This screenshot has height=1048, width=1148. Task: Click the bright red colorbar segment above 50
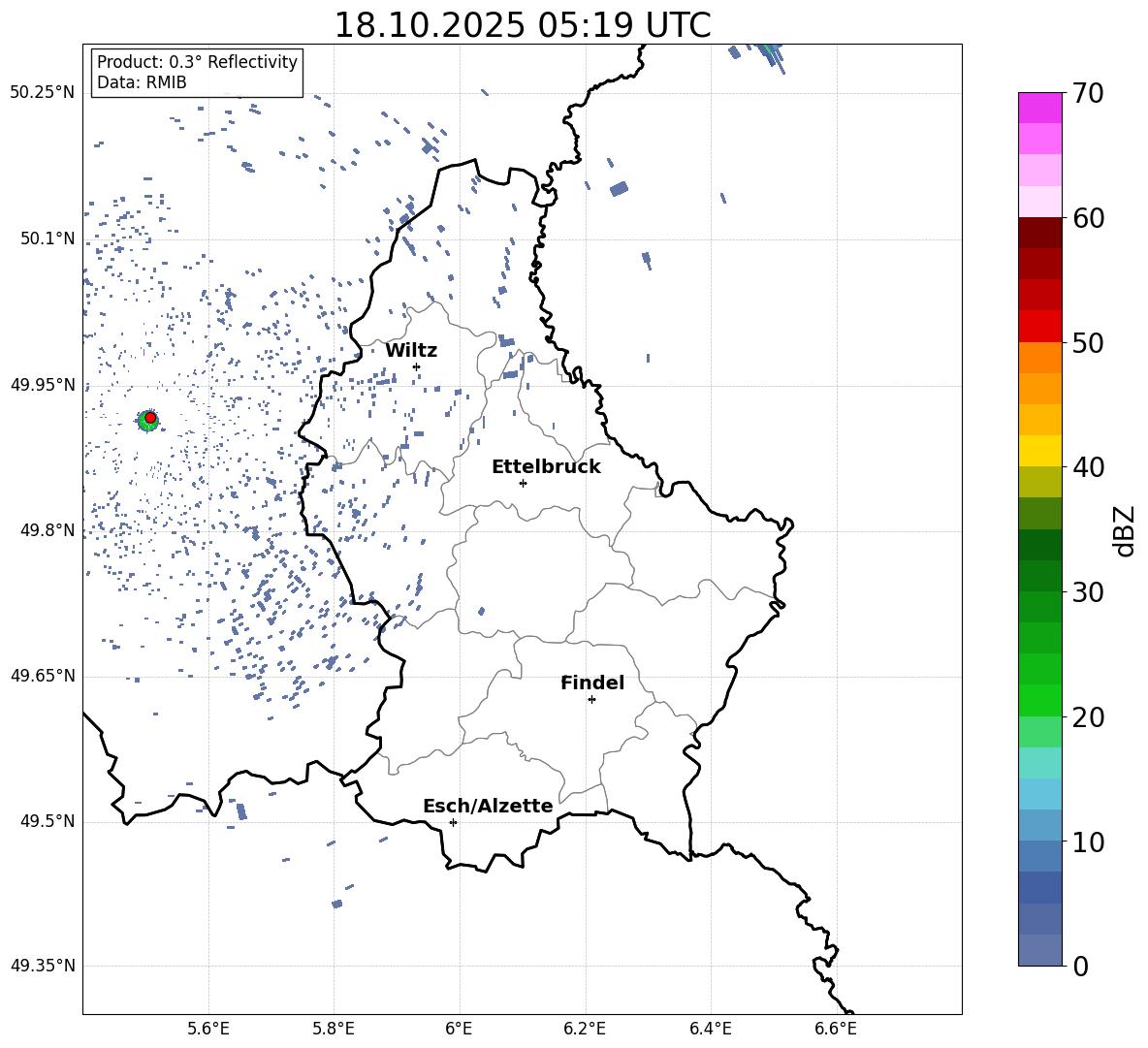pos(1039,327)
